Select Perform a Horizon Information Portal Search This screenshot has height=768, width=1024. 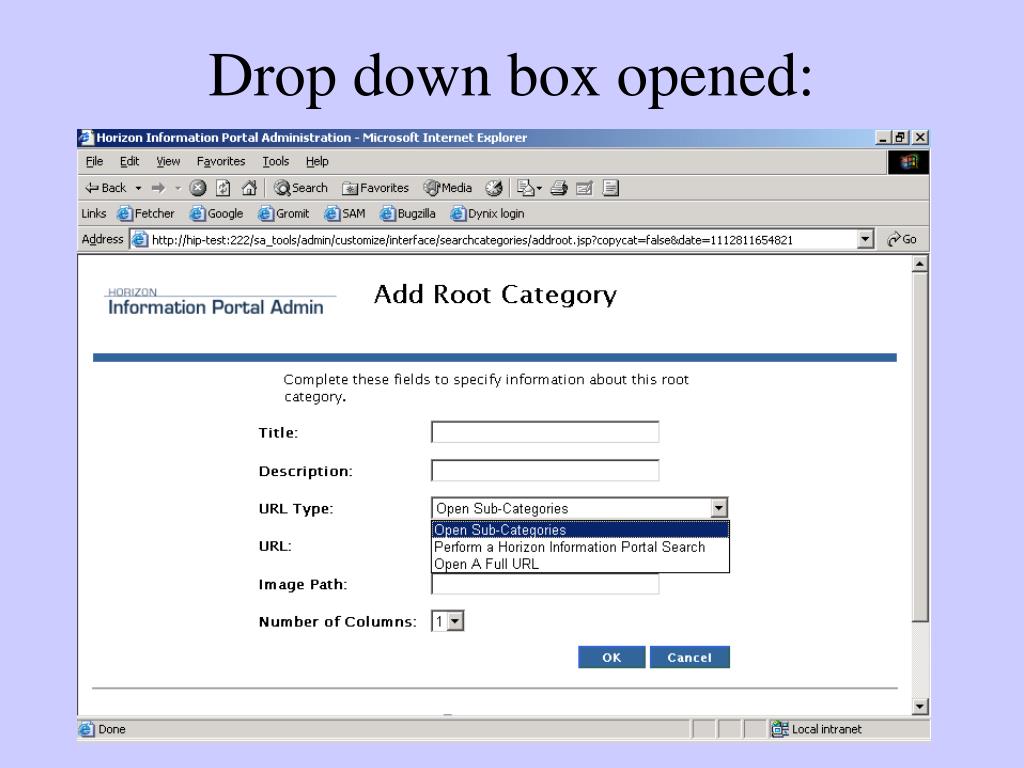pos(580,547)
